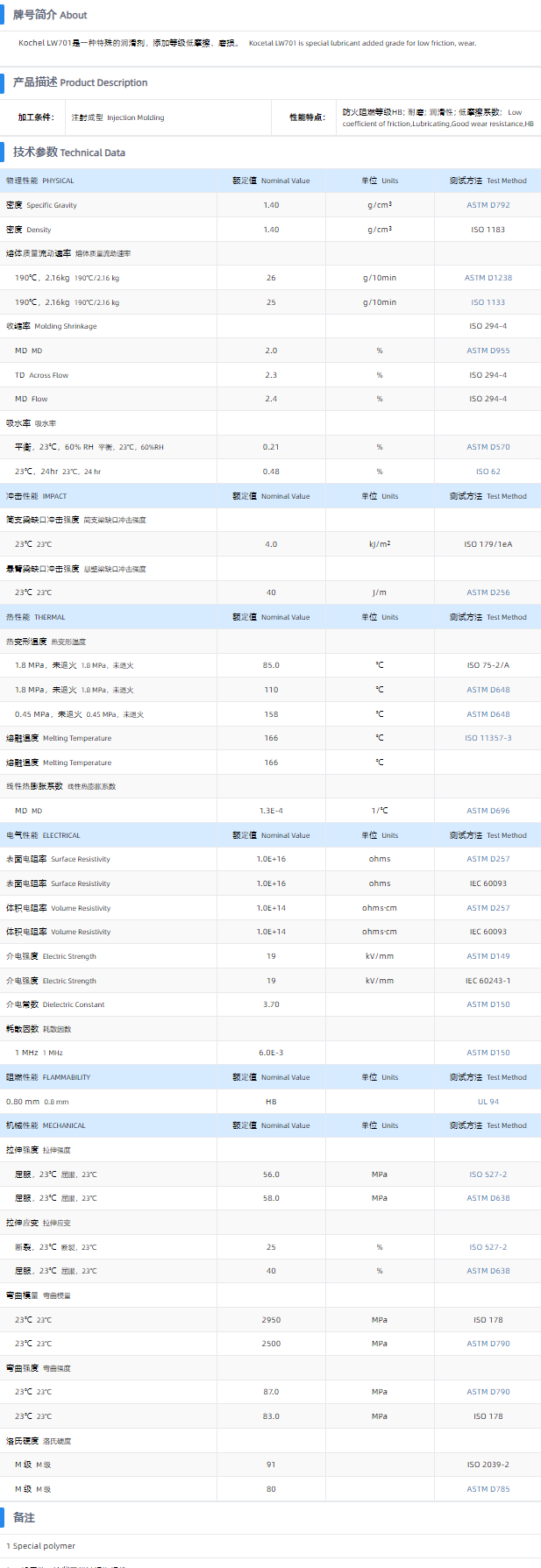This screenshot has width=541, height=1568.
Task: Click the UL 94 flammability link
Action: coord(488,1102)
